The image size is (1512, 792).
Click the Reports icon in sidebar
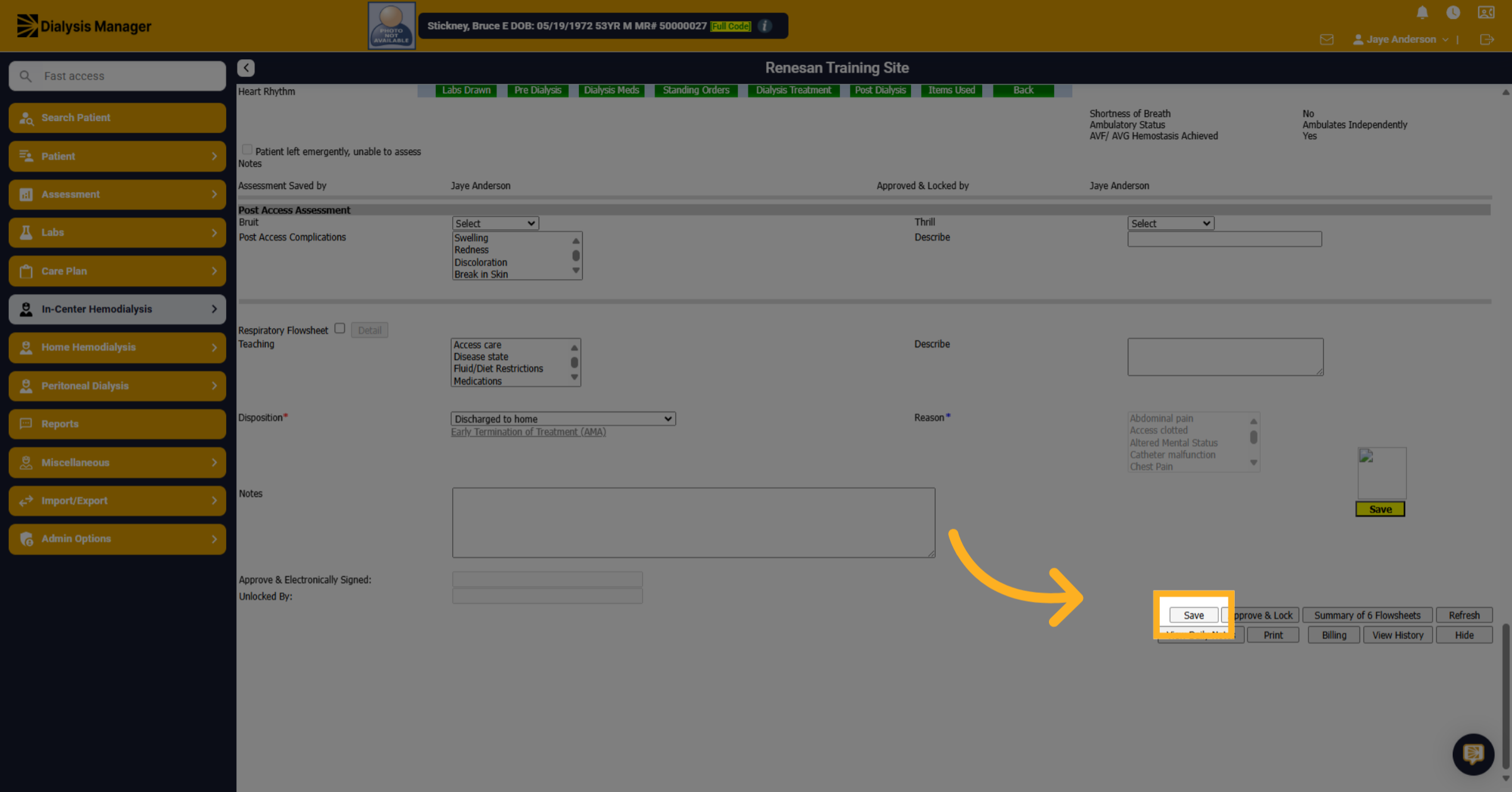[x=26, y=424]
